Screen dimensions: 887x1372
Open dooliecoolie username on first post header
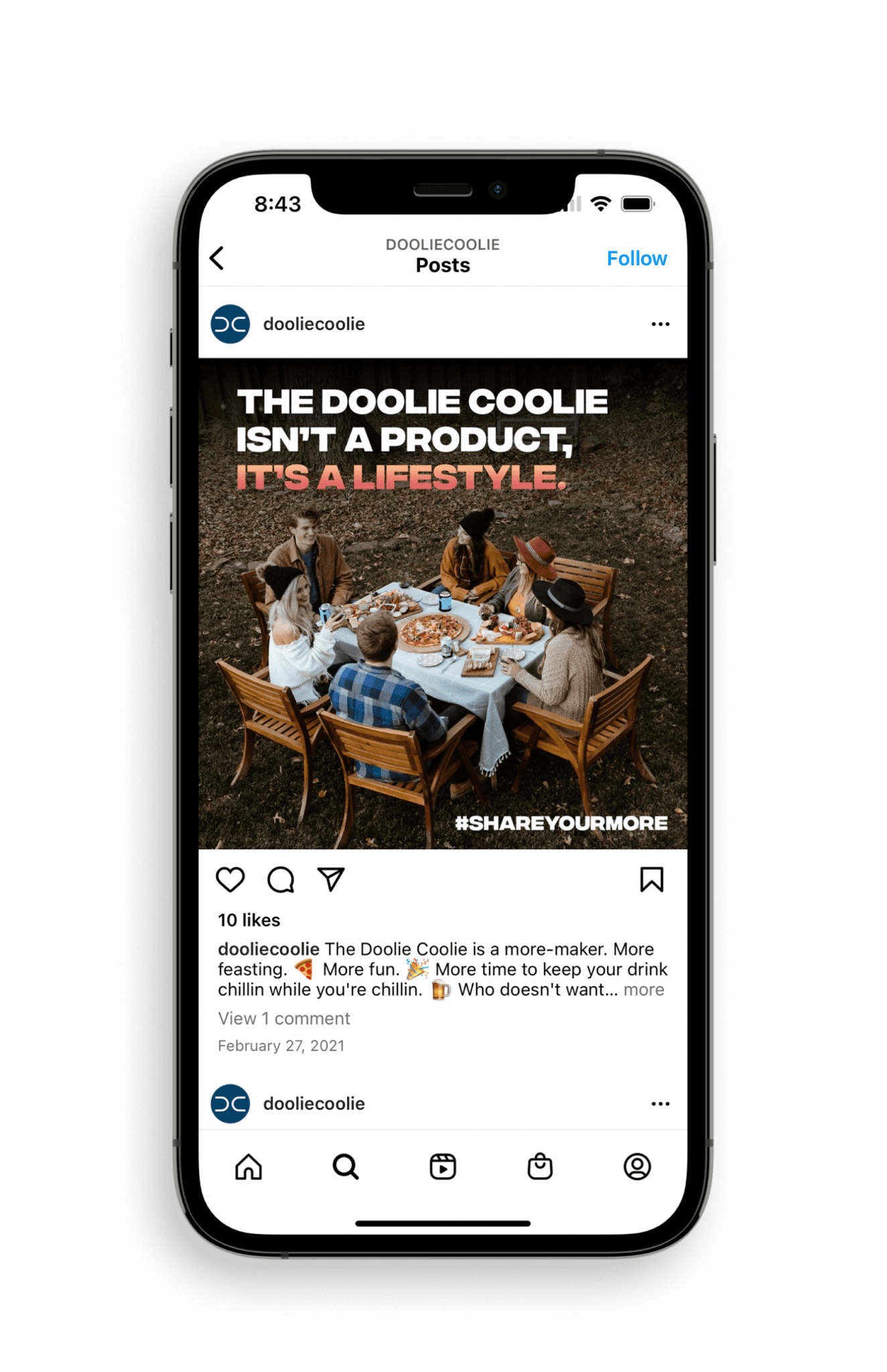coord(314,324)
